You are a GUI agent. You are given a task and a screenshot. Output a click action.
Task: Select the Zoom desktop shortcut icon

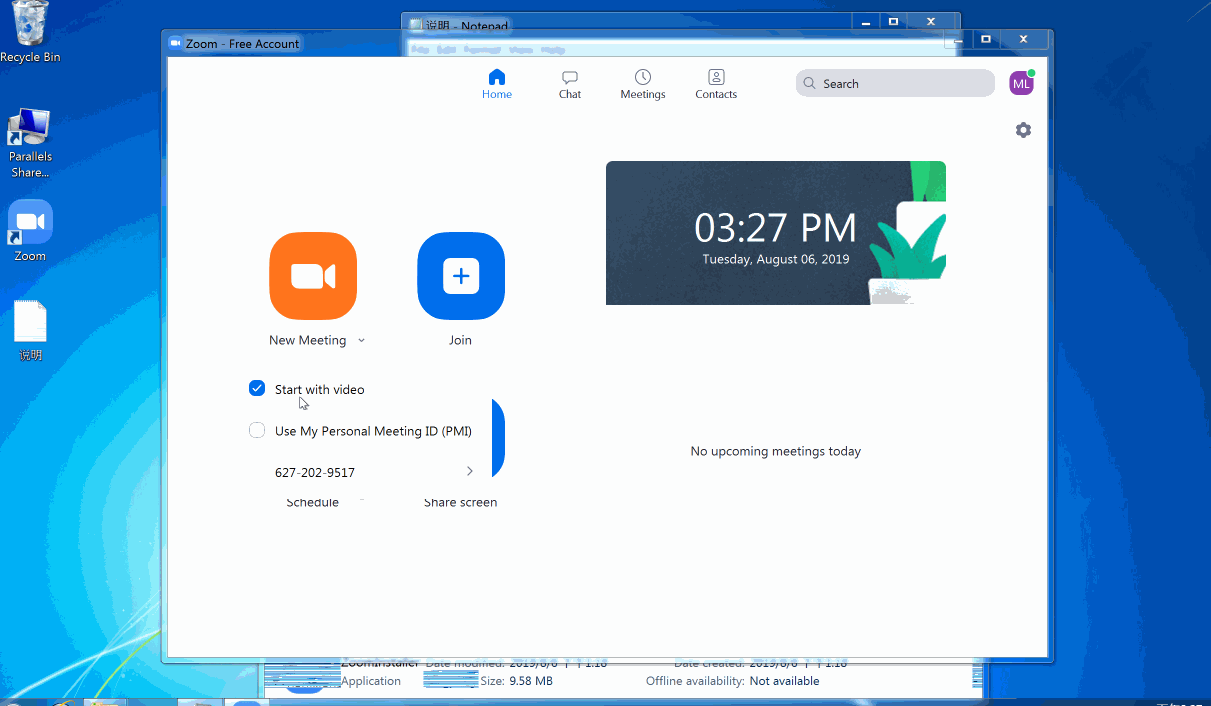coord(30,231)
